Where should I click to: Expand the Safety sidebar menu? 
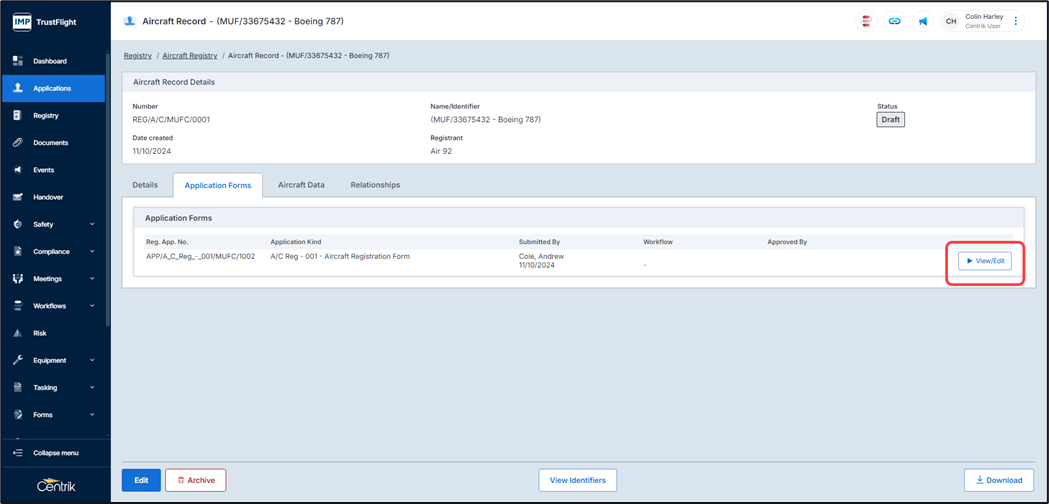click(x=92, y=225)
